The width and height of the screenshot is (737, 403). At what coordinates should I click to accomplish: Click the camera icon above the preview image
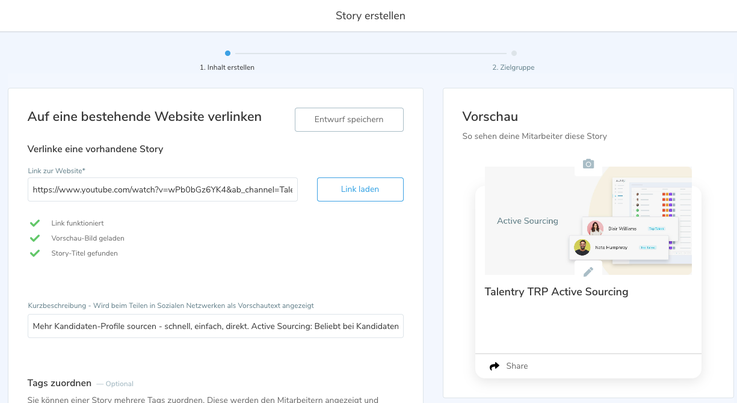click(x=588, y=164)
